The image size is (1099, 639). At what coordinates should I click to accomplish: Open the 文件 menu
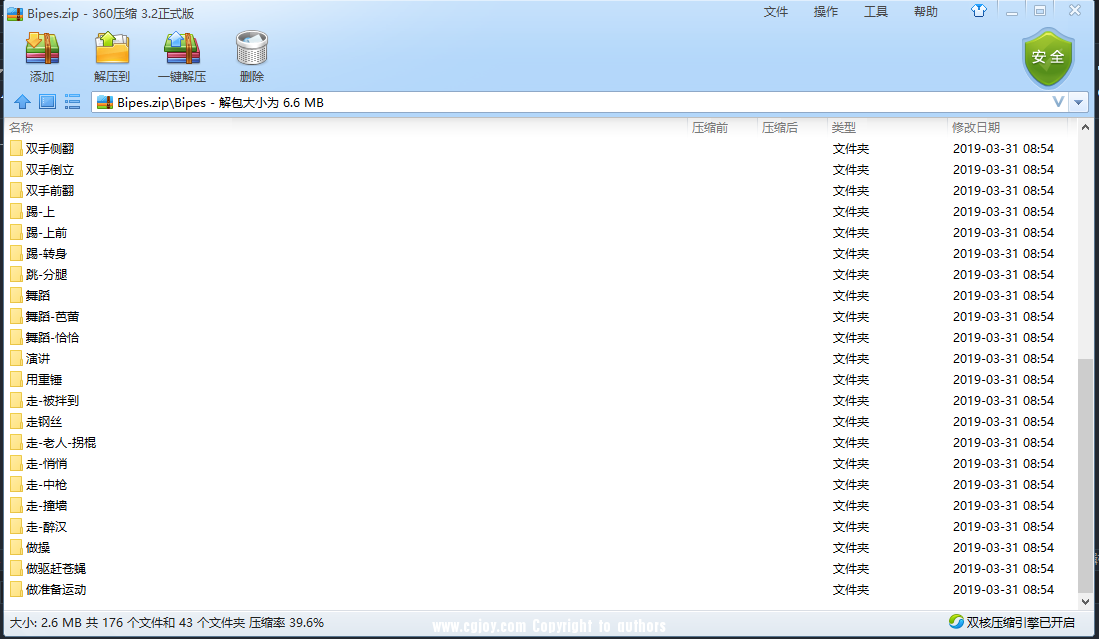[776, 12]
